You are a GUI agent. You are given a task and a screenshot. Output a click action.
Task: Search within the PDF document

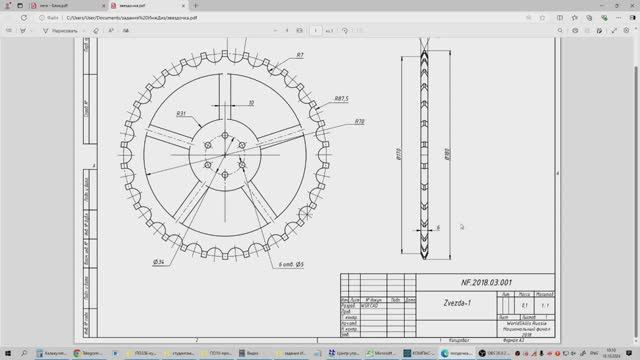click(x=560, y=31)
